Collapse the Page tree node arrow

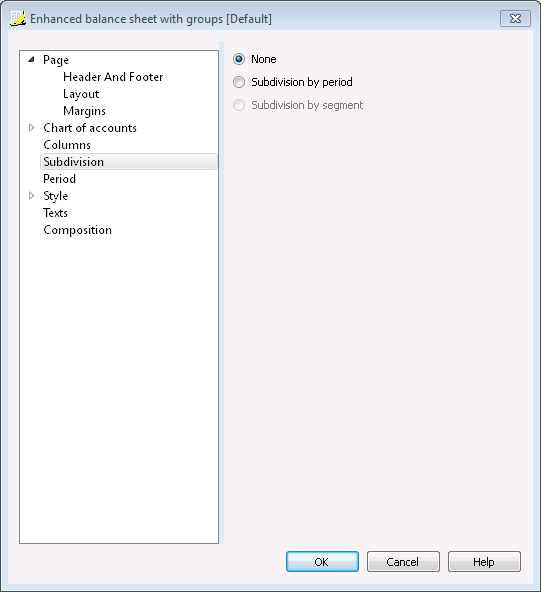coord(32,59)
